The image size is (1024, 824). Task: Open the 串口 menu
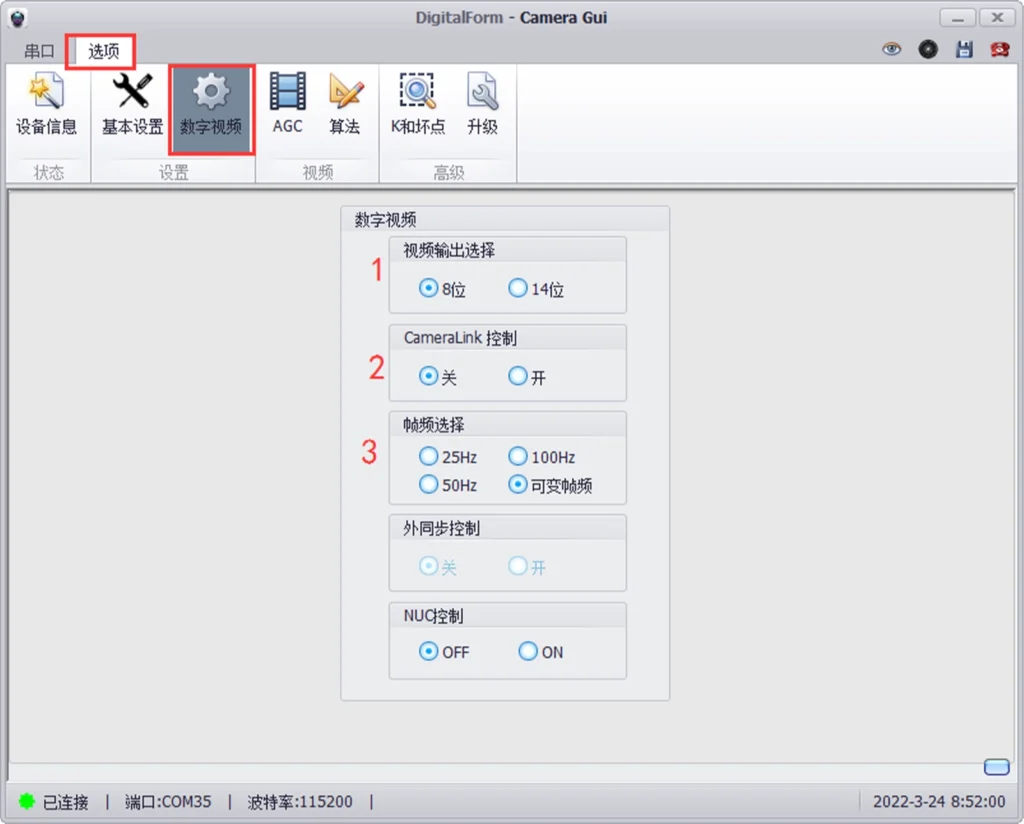[x=38, y=51]
